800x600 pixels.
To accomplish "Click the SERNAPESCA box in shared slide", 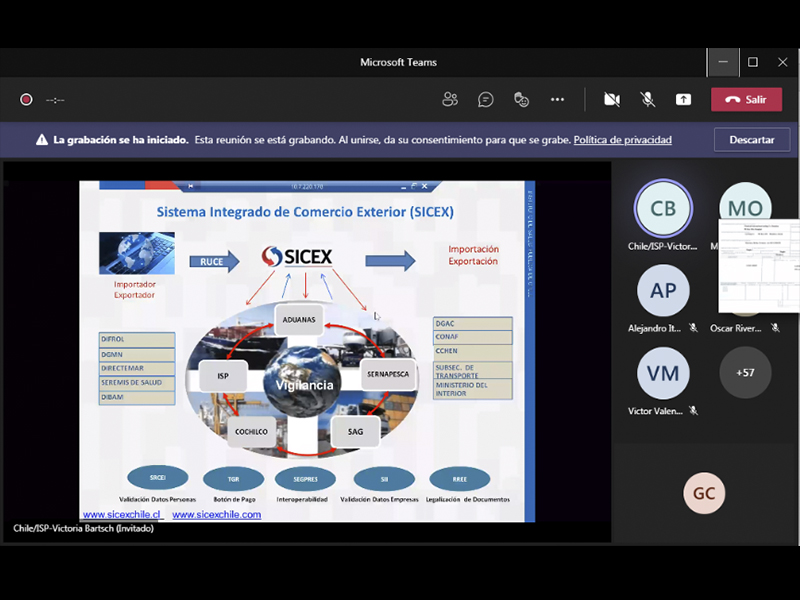I will tap(388, 374).
